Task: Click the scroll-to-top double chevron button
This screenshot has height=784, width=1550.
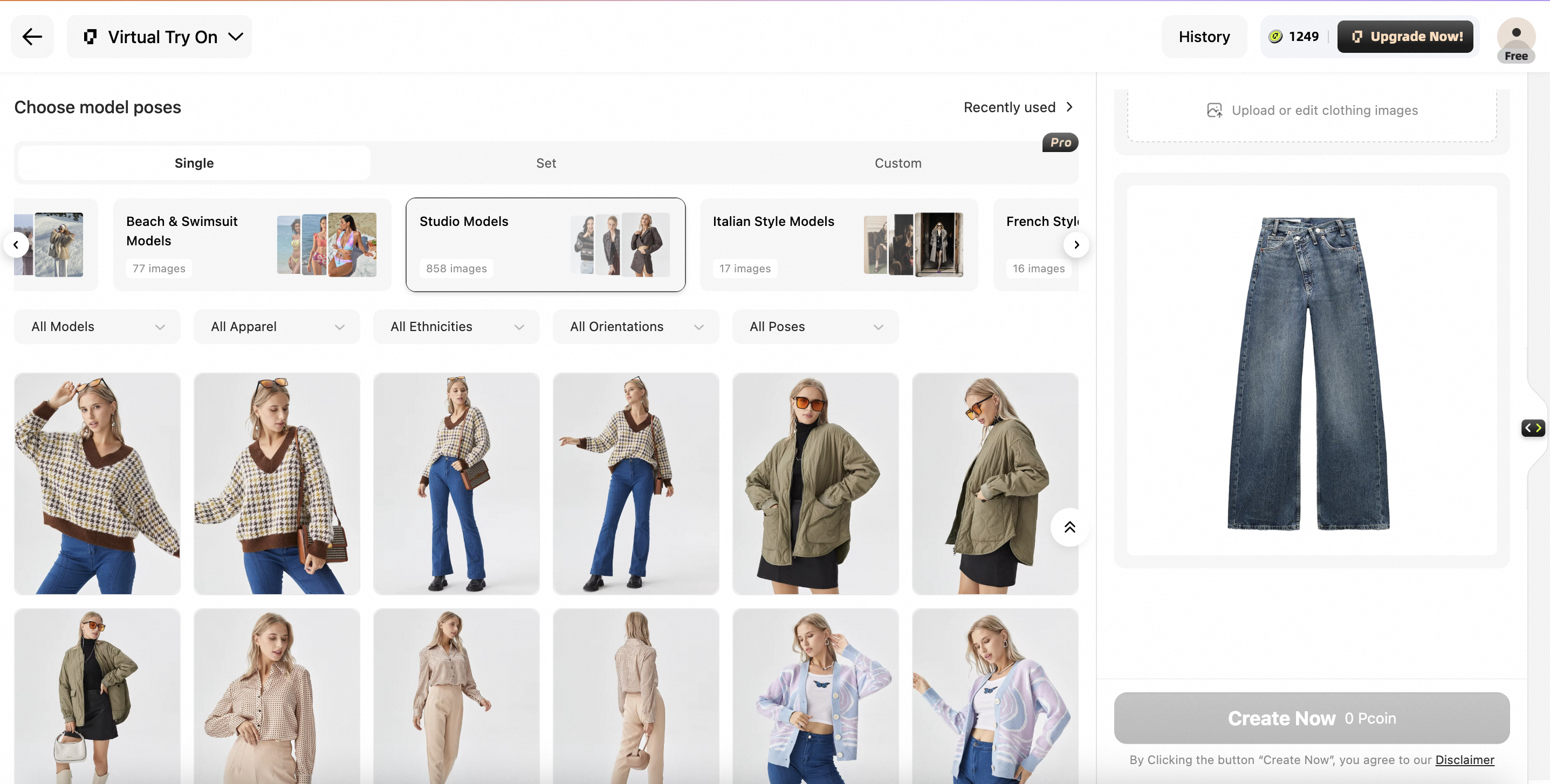Action: coord(1069,528)
